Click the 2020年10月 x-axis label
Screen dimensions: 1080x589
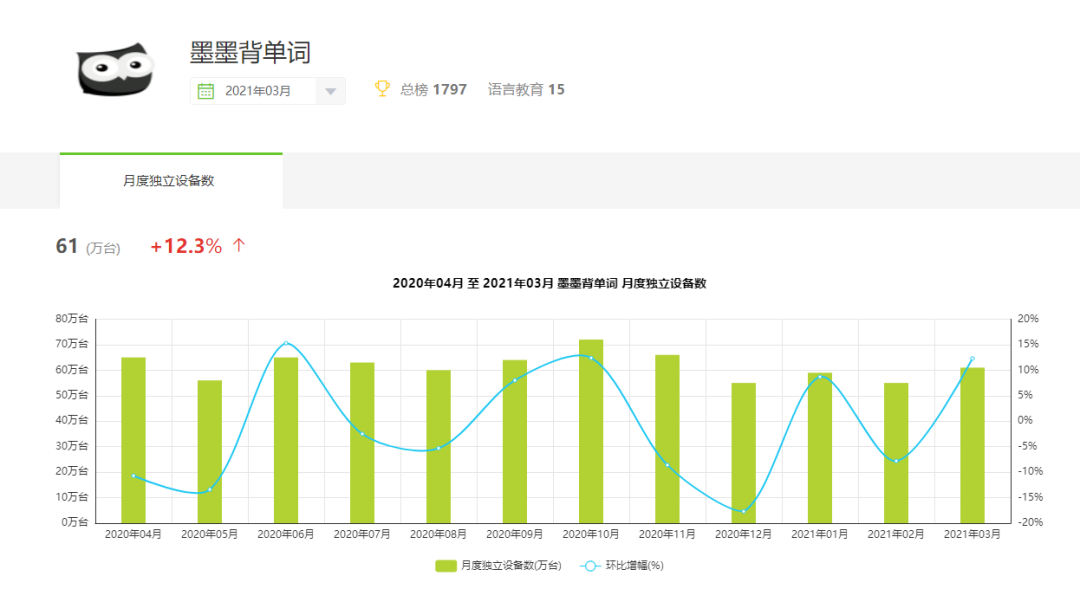pos(591,534)
